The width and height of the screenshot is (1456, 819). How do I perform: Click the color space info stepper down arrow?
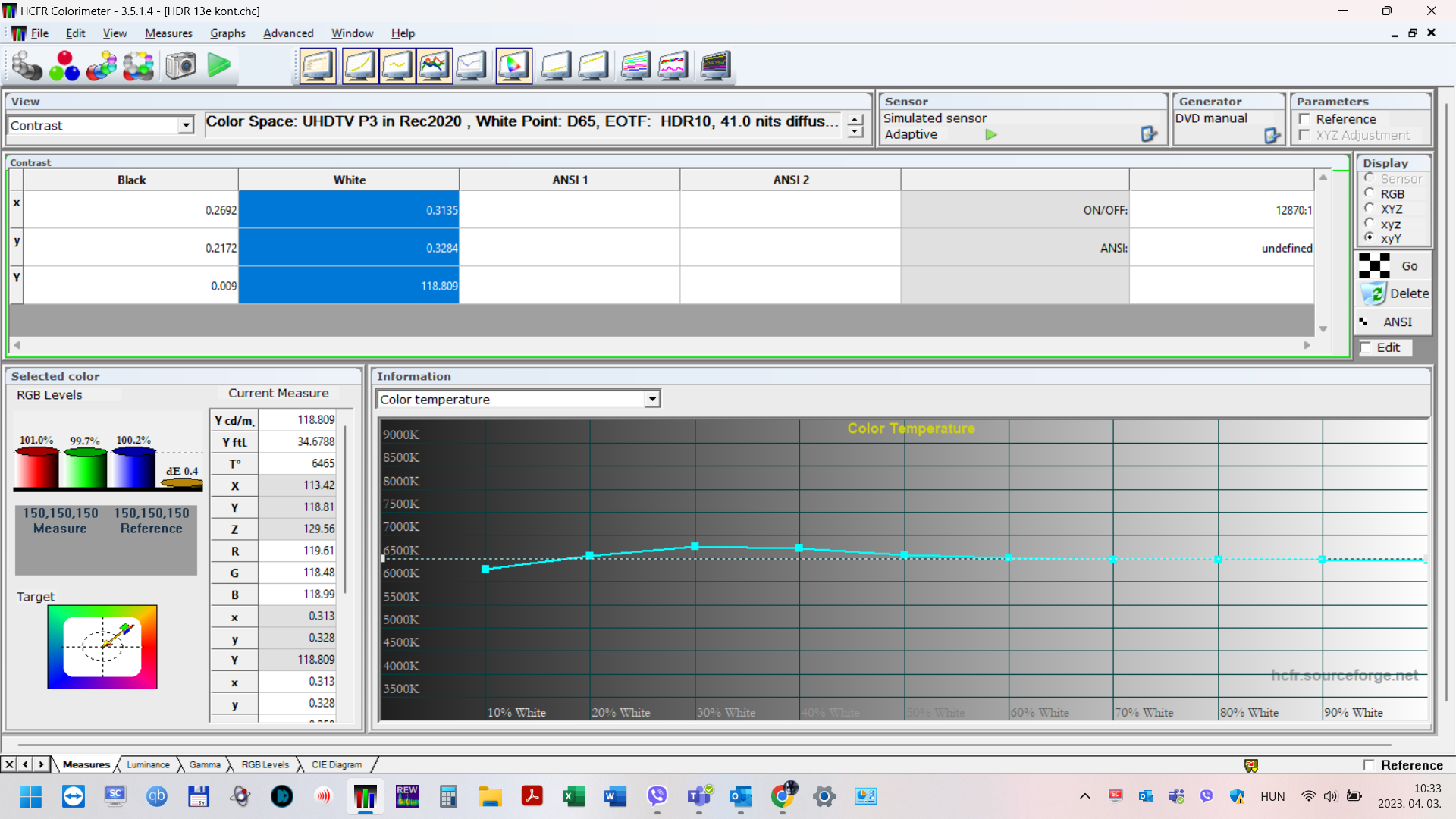tap(855, 132)
